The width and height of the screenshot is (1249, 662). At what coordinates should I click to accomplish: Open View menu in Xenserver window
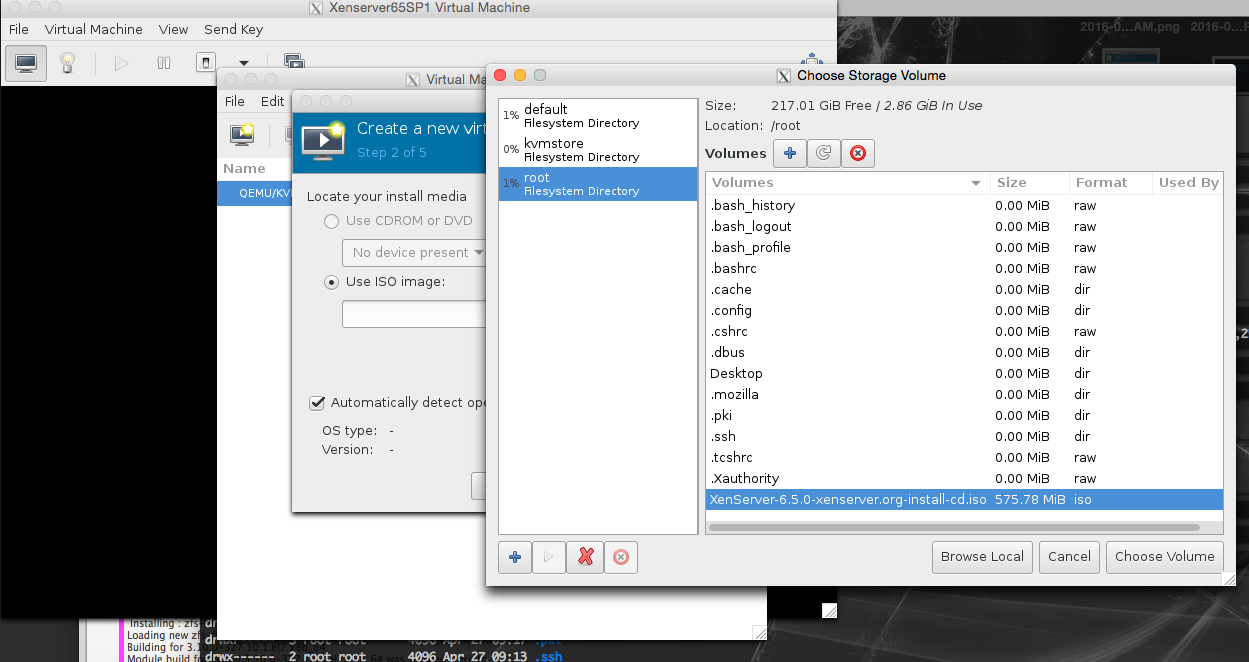pyautogui.click(x=173, y=30)
